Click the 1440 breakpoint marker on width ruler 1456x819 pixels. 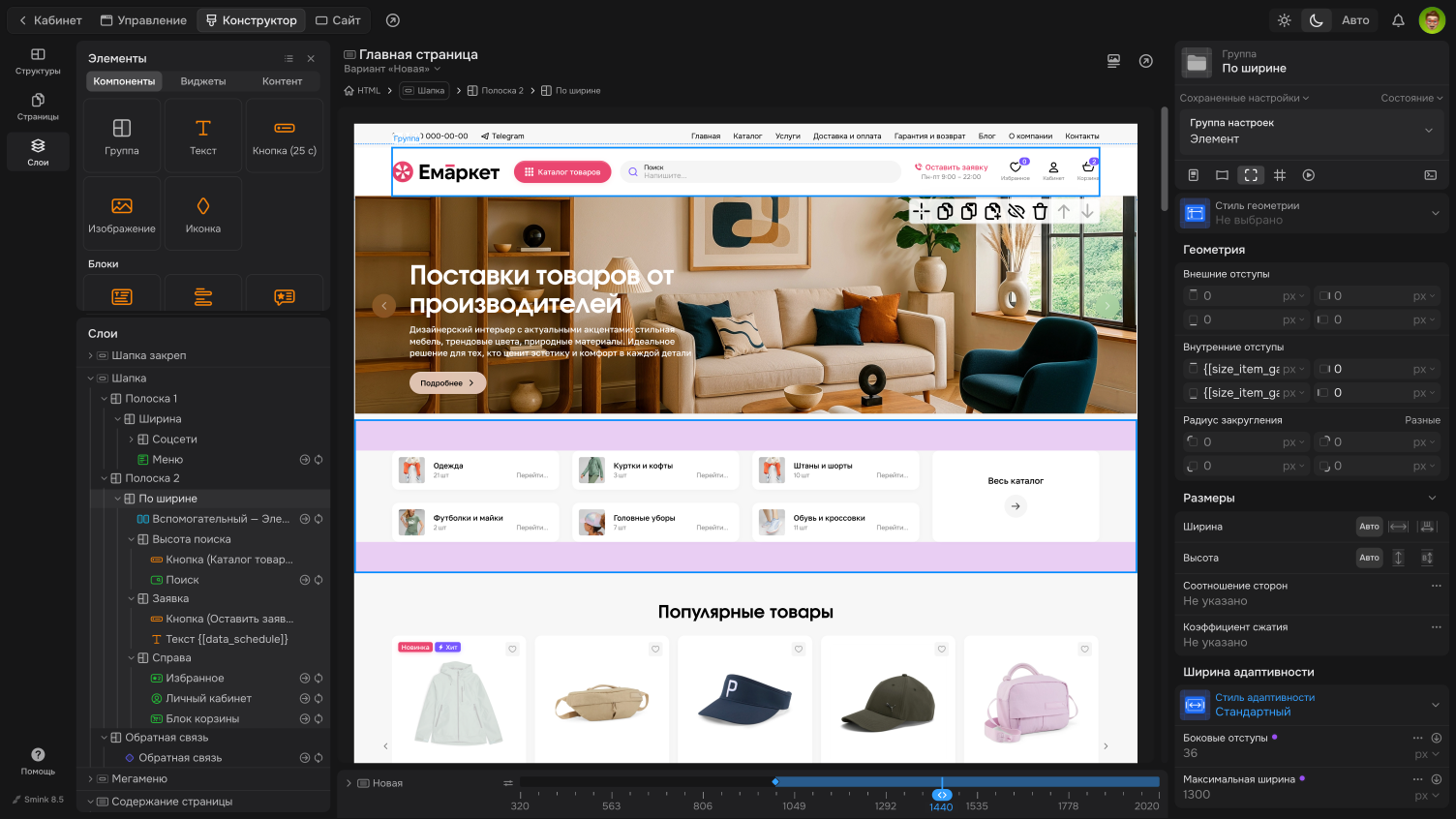[x=941, y=795]
